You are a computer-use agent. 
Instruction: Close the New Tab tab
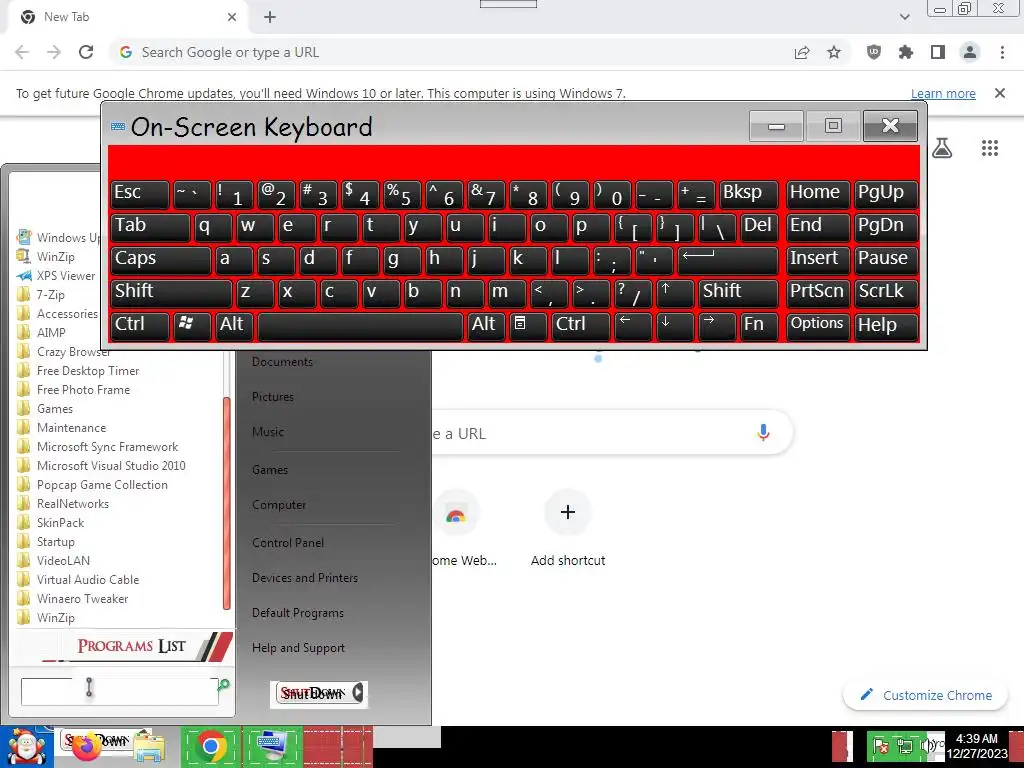click(232, 17)
